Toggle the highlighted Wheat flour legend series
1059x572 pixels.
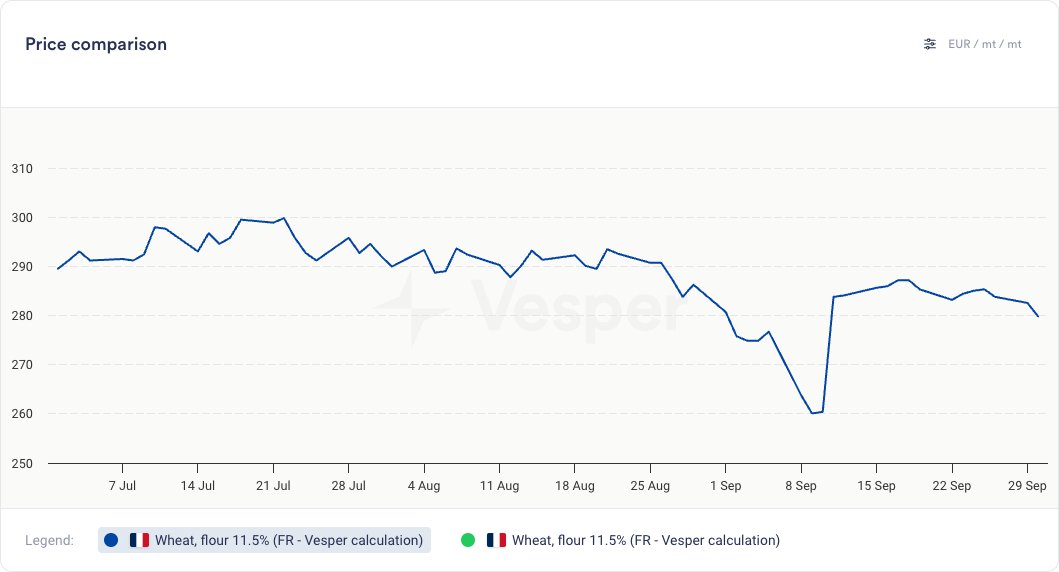[x=288, y=540]
